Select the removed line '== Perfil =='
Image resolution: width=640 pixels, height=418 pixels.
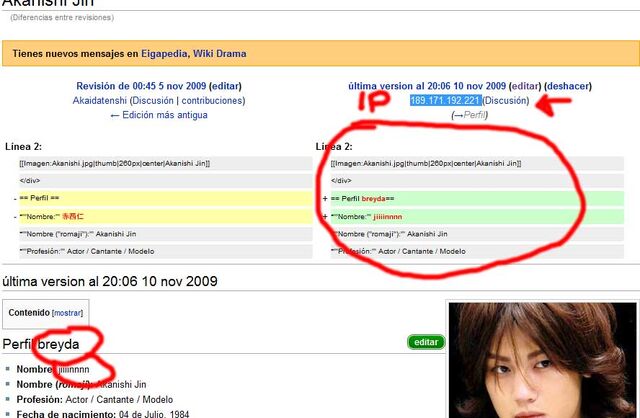(165, 198)
